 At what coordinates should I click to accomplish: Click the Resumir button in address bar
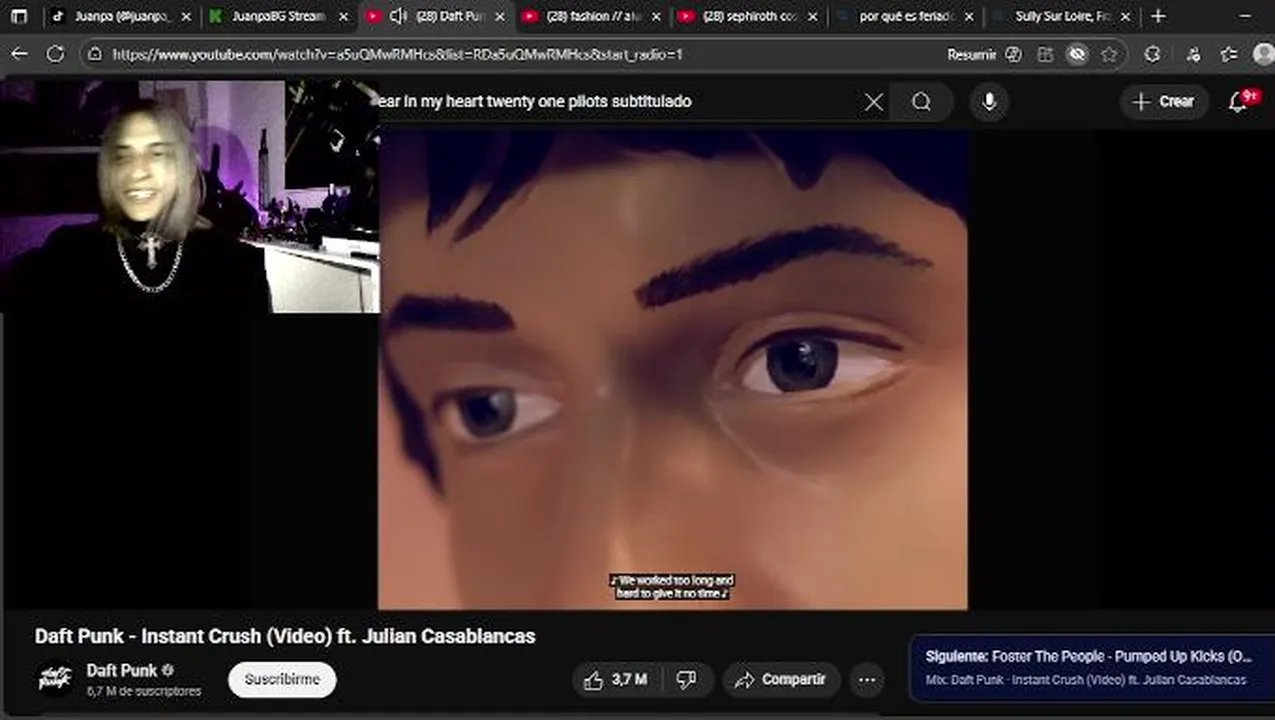coord(971,54)
